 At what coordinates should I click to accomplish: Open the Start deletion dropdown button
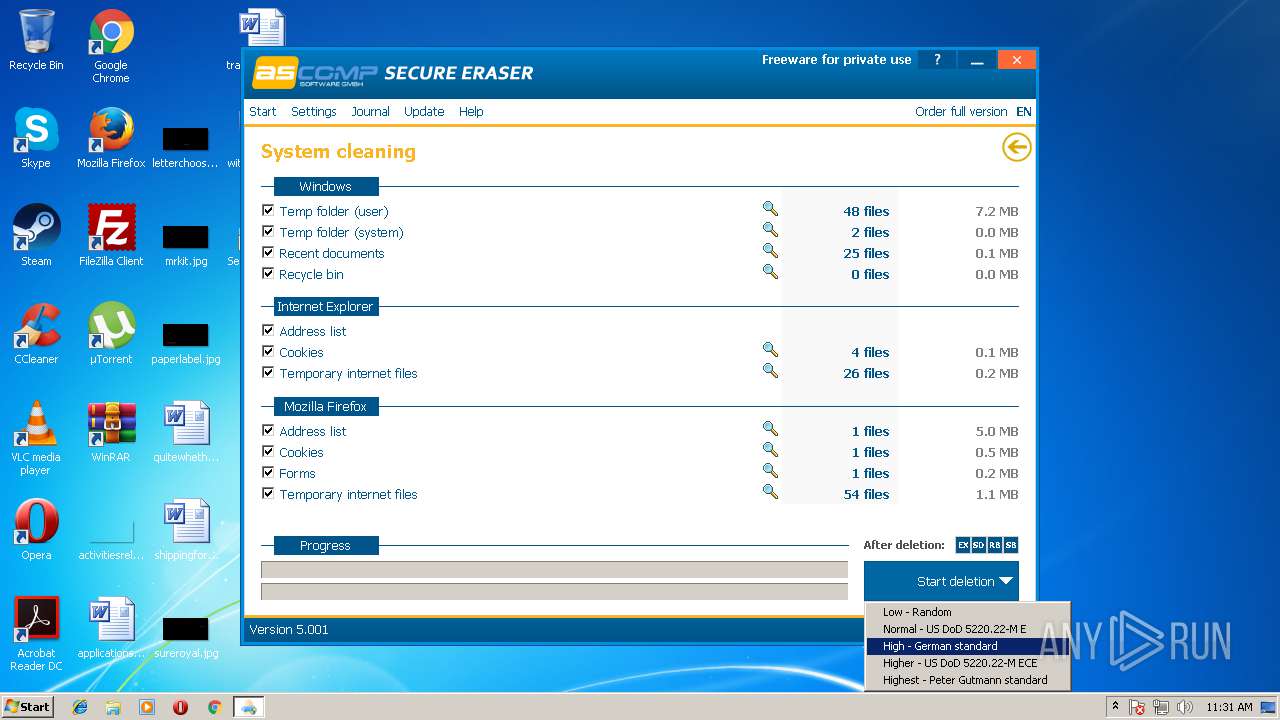coord(941,581)
